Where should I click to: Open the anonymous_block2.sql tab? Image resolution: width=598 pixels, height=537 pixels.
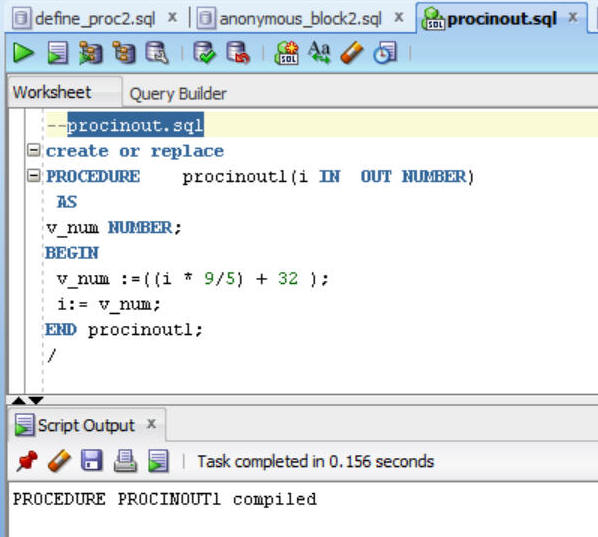[300, 18]
